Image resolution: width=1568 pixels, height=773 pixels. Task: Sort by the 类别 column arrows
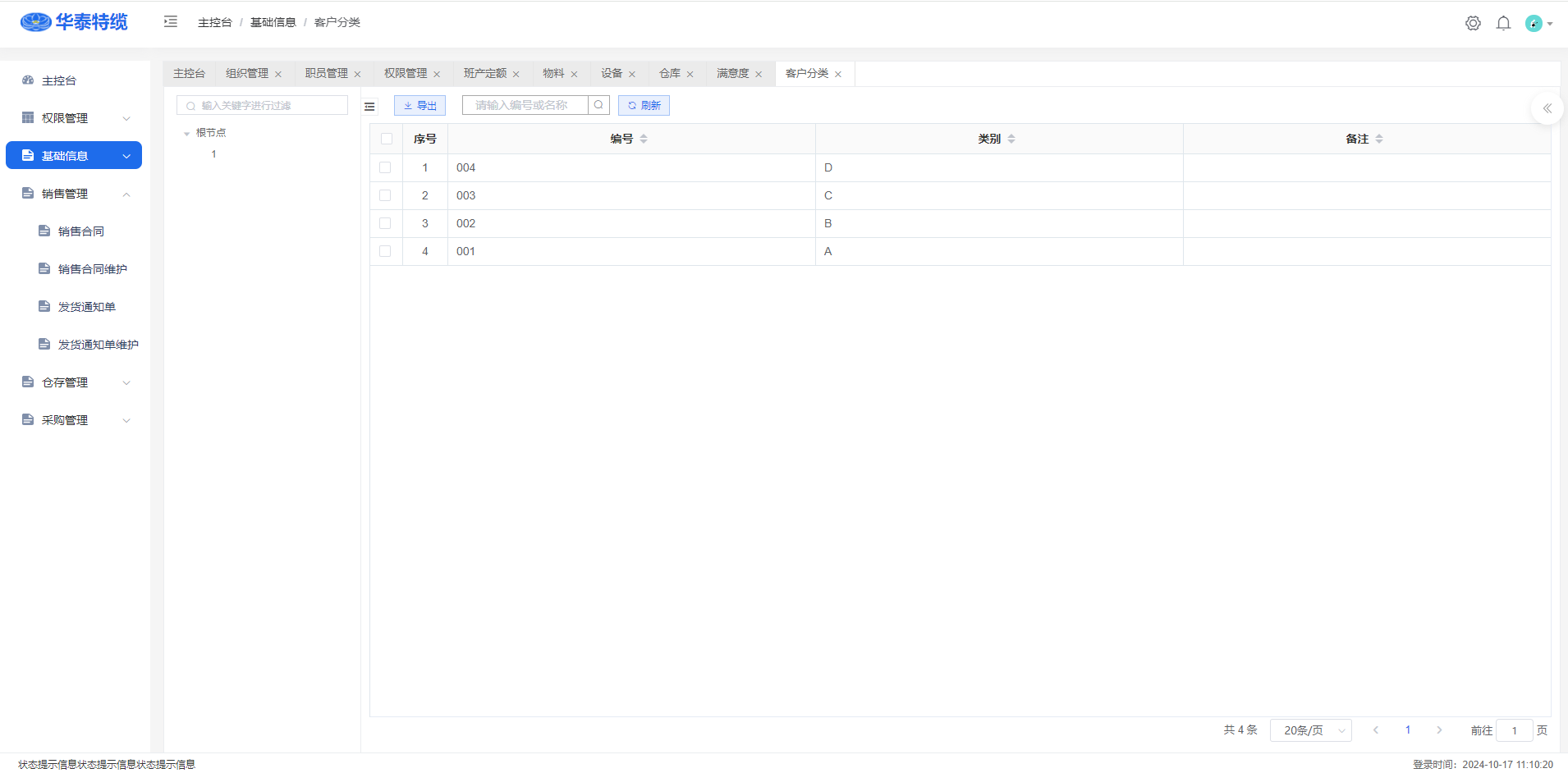coord(1011,140)
